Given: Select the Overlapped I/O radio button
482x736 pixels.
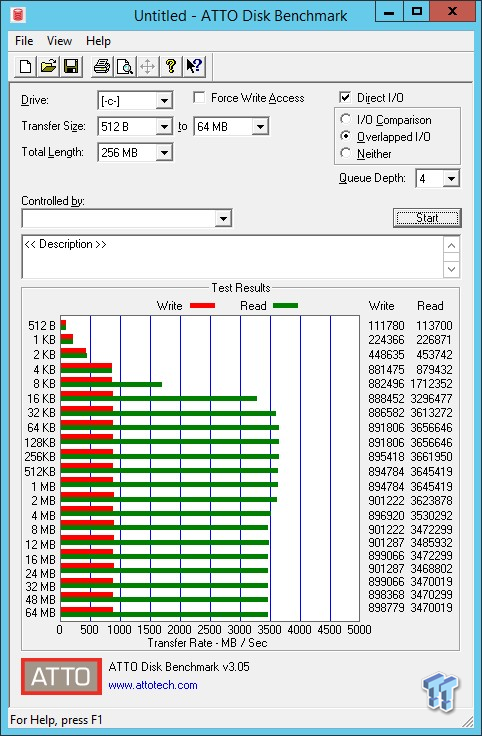Looking at the screenshot, I should click(345, 136).
